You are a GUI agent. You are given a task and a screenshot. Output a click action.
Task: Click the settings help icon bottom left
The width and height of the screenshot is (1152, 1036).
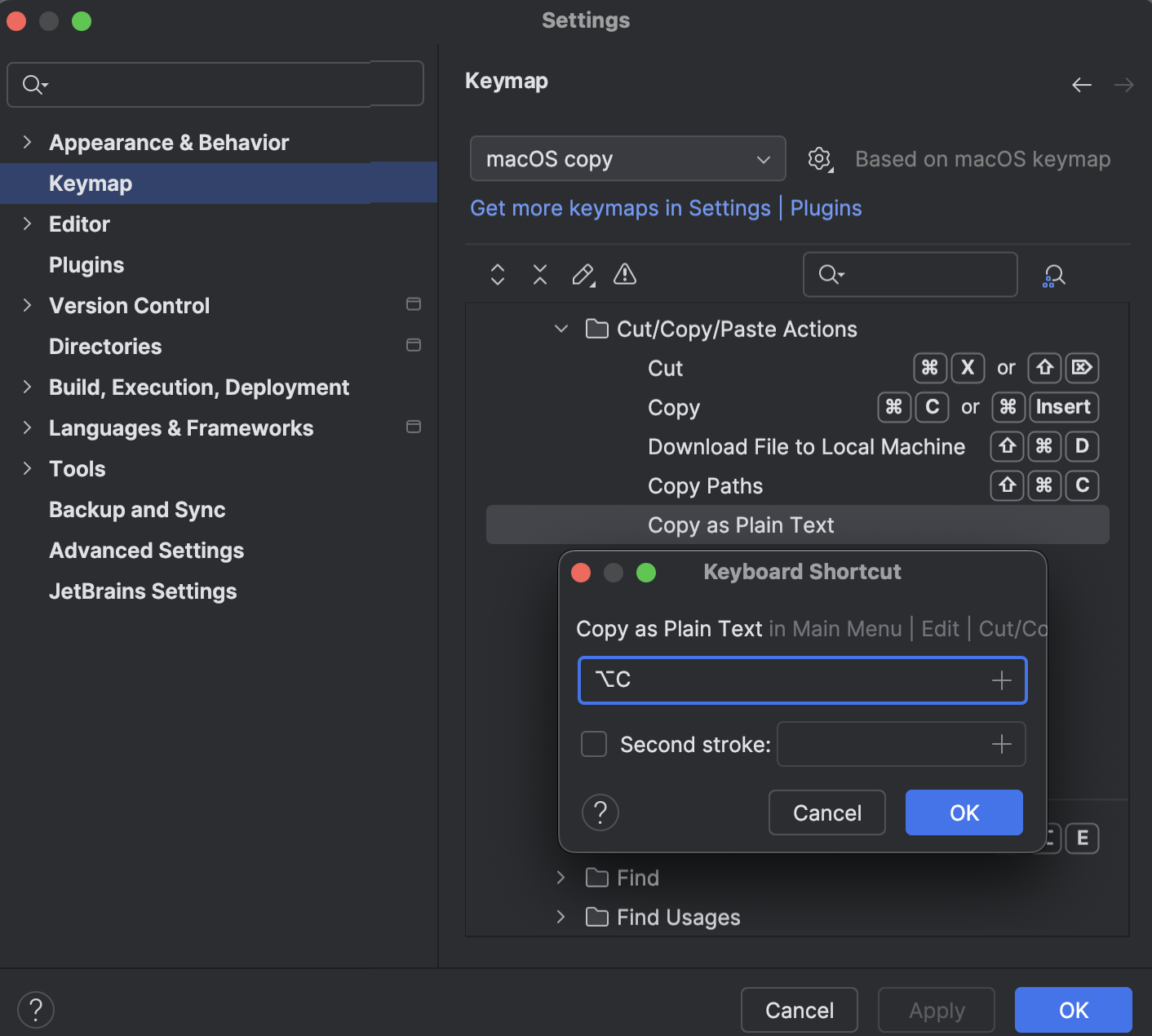click(x=34, y=1010)
